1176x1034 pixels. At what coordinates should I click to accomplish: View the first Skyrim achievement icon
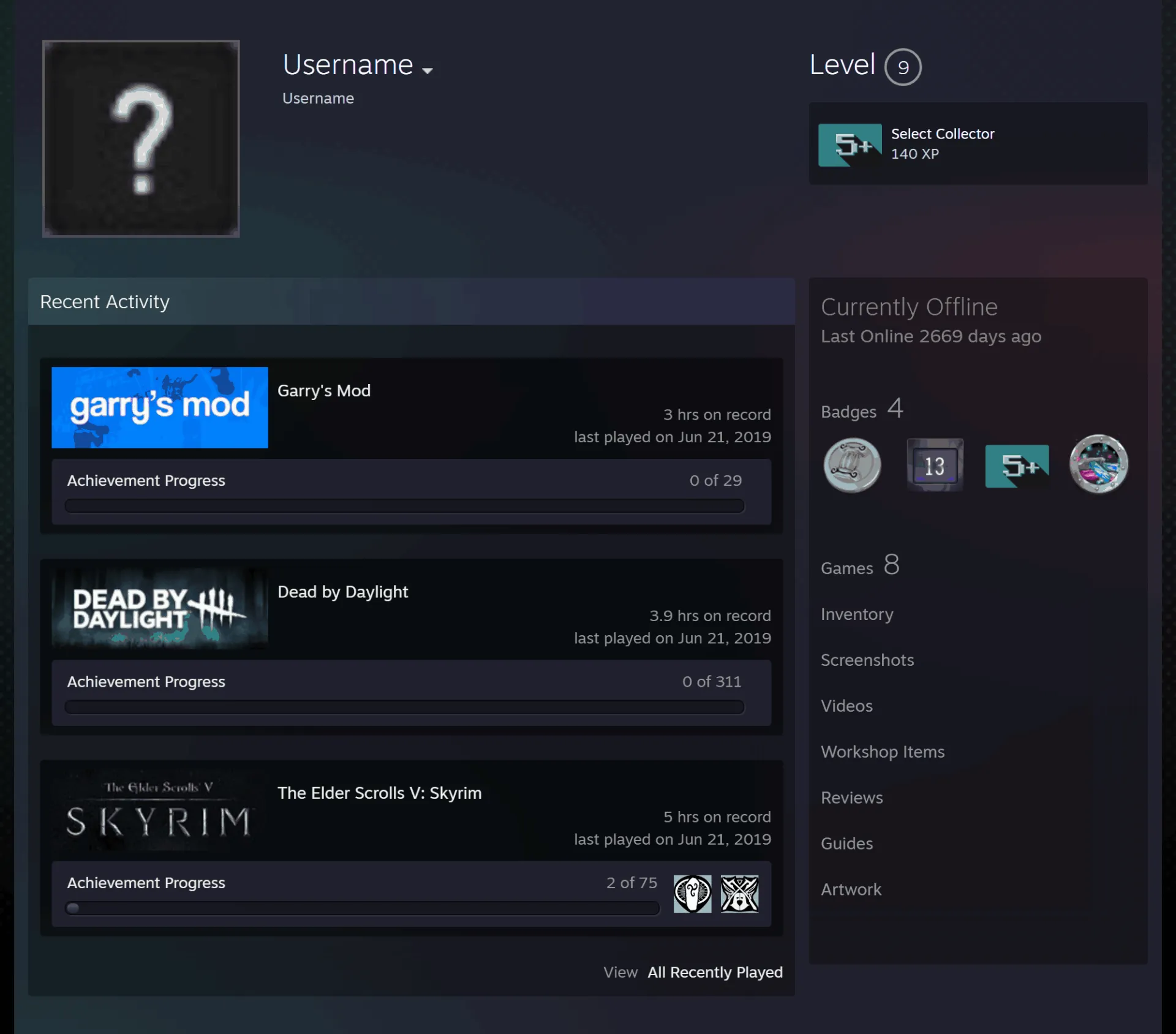pyautogui.click(x=692, y=894)
